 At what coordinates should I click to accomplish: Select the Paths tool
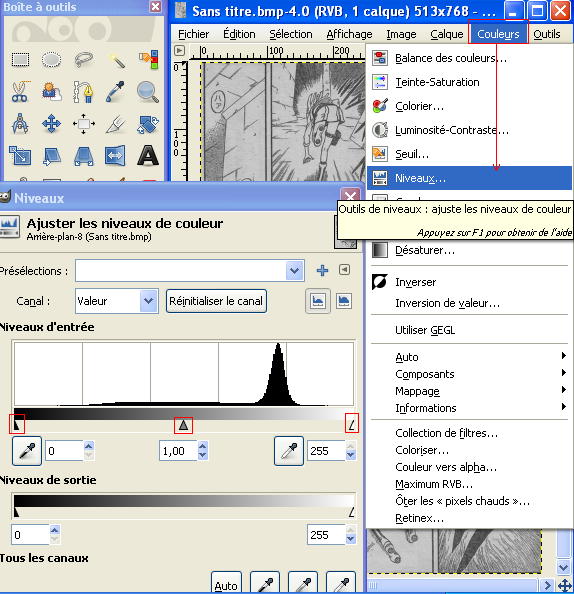[x=83, y=92]
